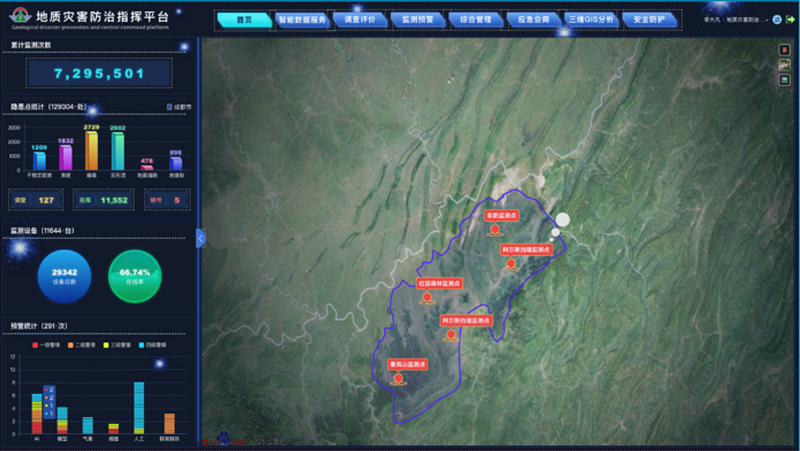
Task: Click the round icon beside user name
Action: coord(776,20)
